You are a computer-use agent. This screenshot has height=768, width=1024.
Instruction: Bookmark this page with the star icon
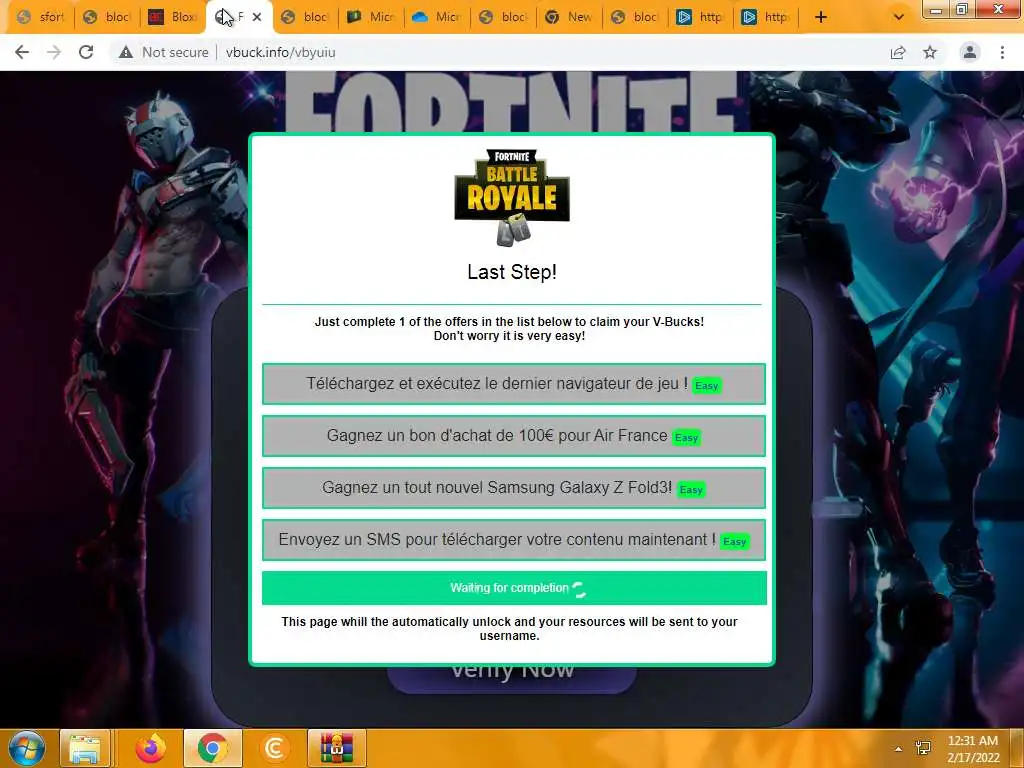(x=930, y=52)
